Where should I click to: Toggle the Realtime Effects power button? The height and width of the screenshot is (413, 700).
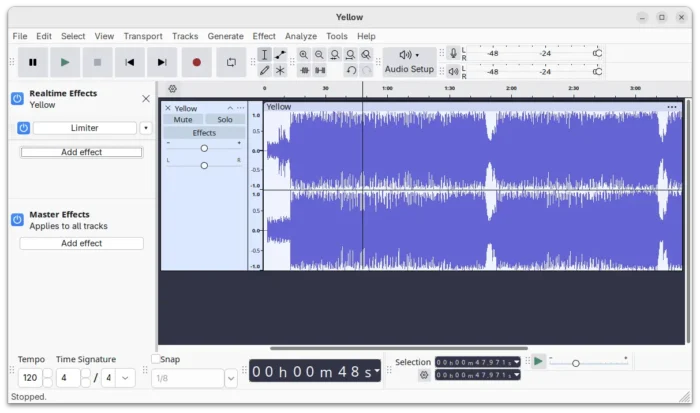[17, 98]
